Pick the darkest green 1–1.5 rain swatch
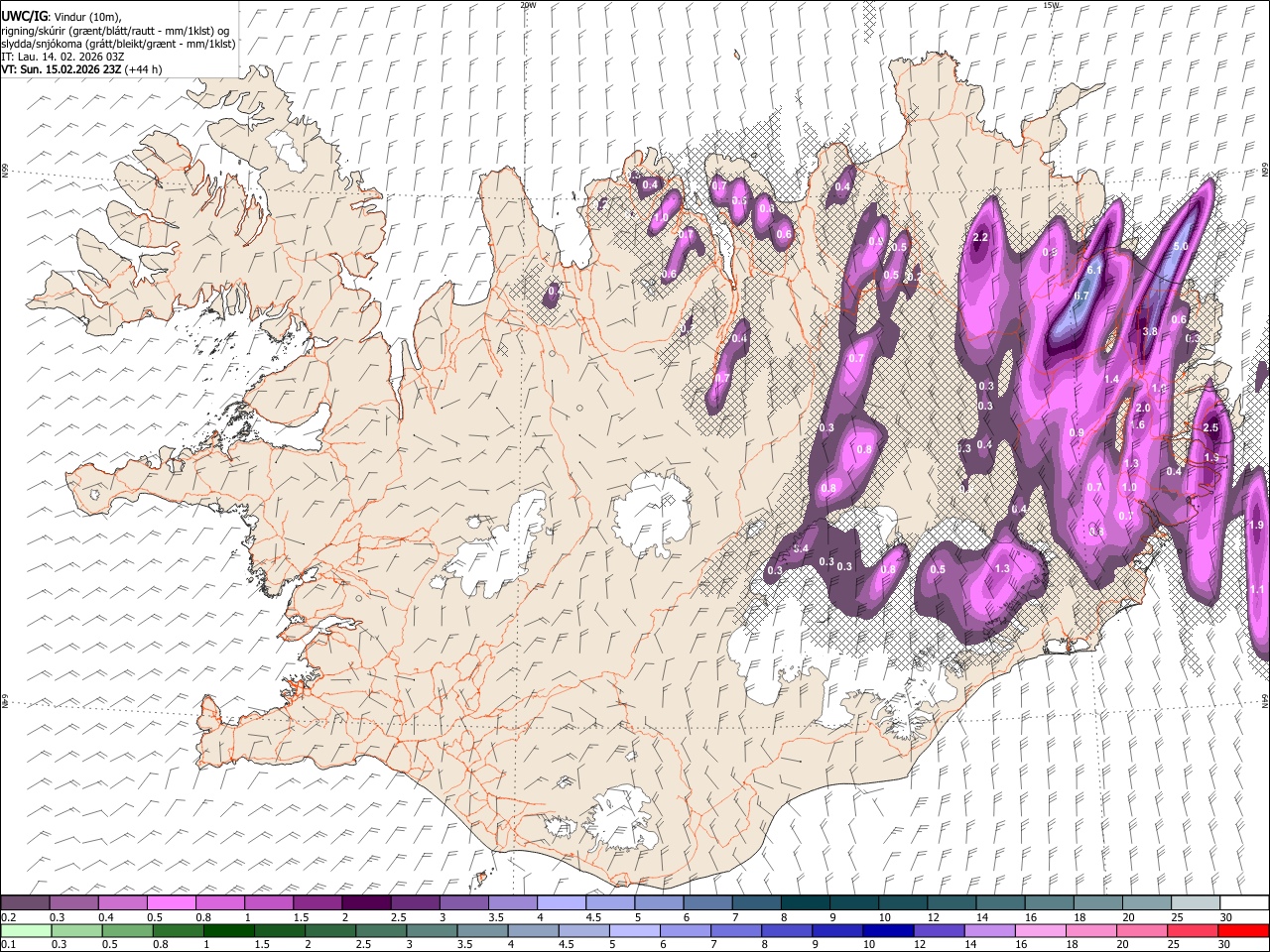 [228, 930]
